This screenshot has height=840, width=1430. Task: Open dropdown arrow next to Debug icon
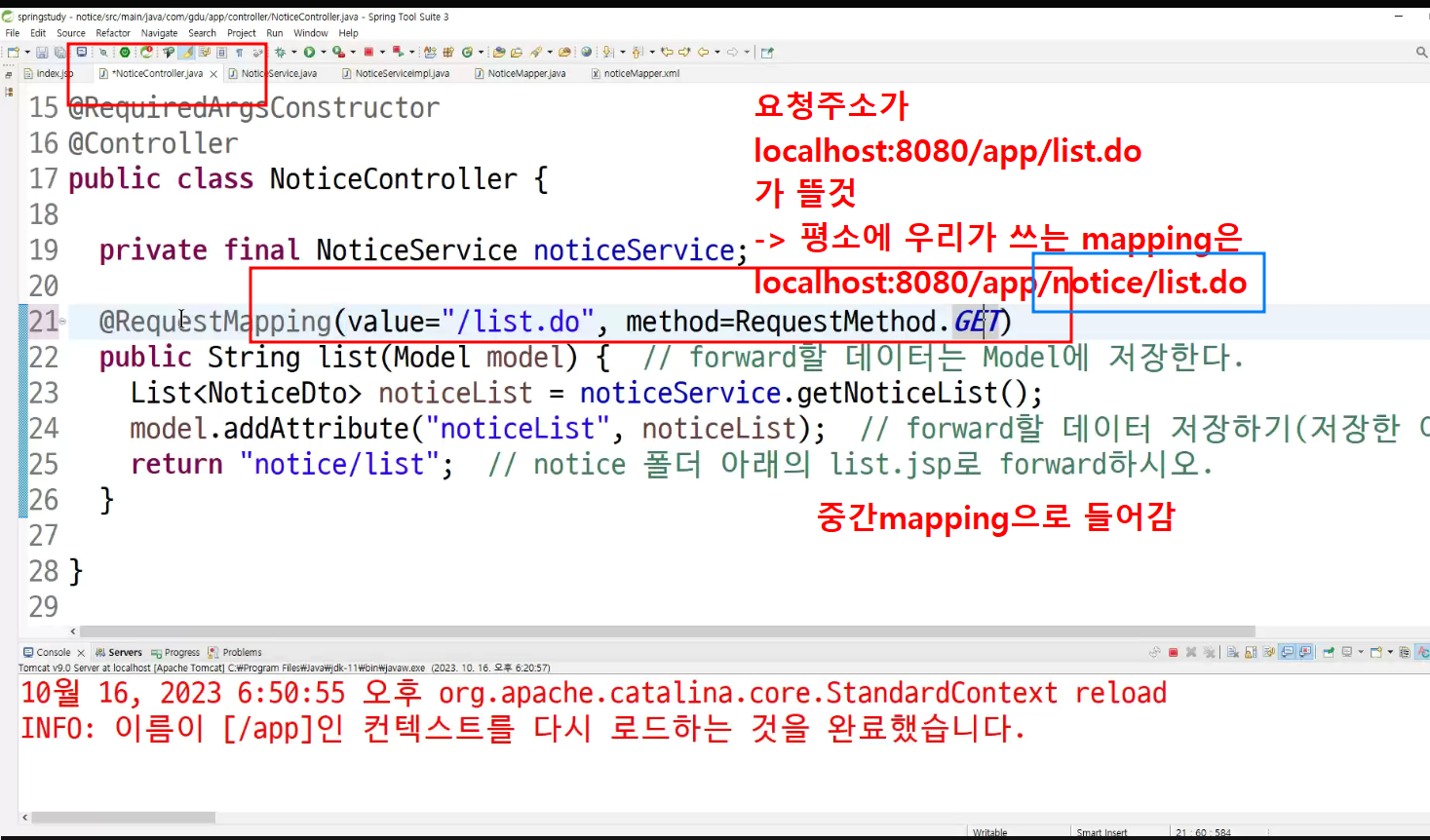click(x=293, y=53)
